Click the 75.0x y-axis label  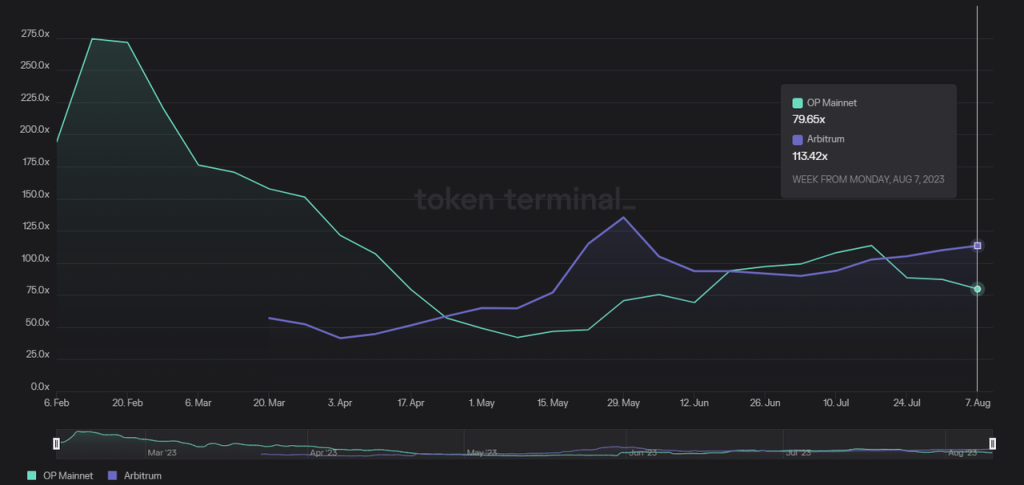point(37,290)
